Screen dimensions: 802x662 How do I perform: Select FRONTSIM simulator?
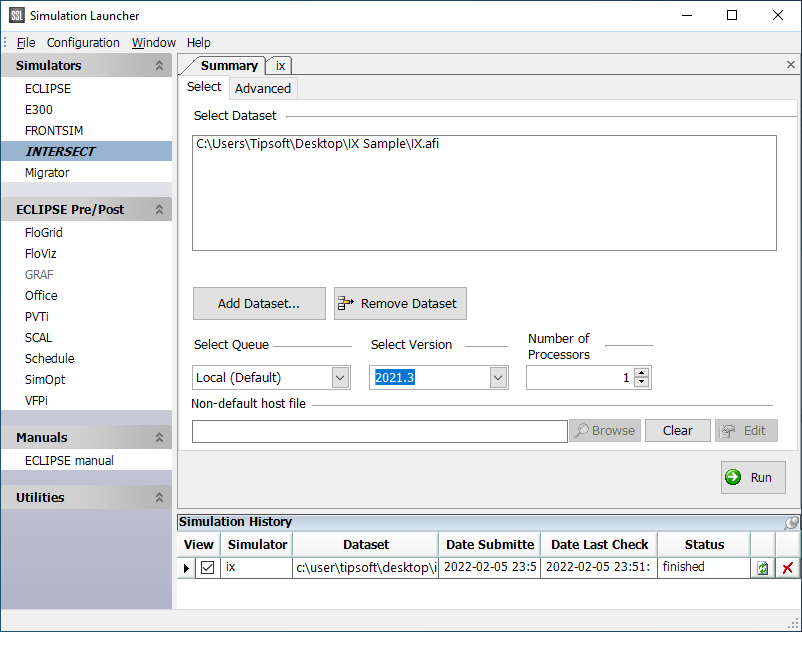[54, 130]
